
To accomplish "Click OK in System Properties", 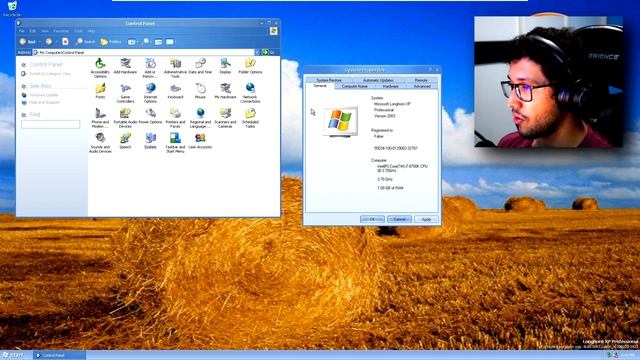I will tap(372, 219).
